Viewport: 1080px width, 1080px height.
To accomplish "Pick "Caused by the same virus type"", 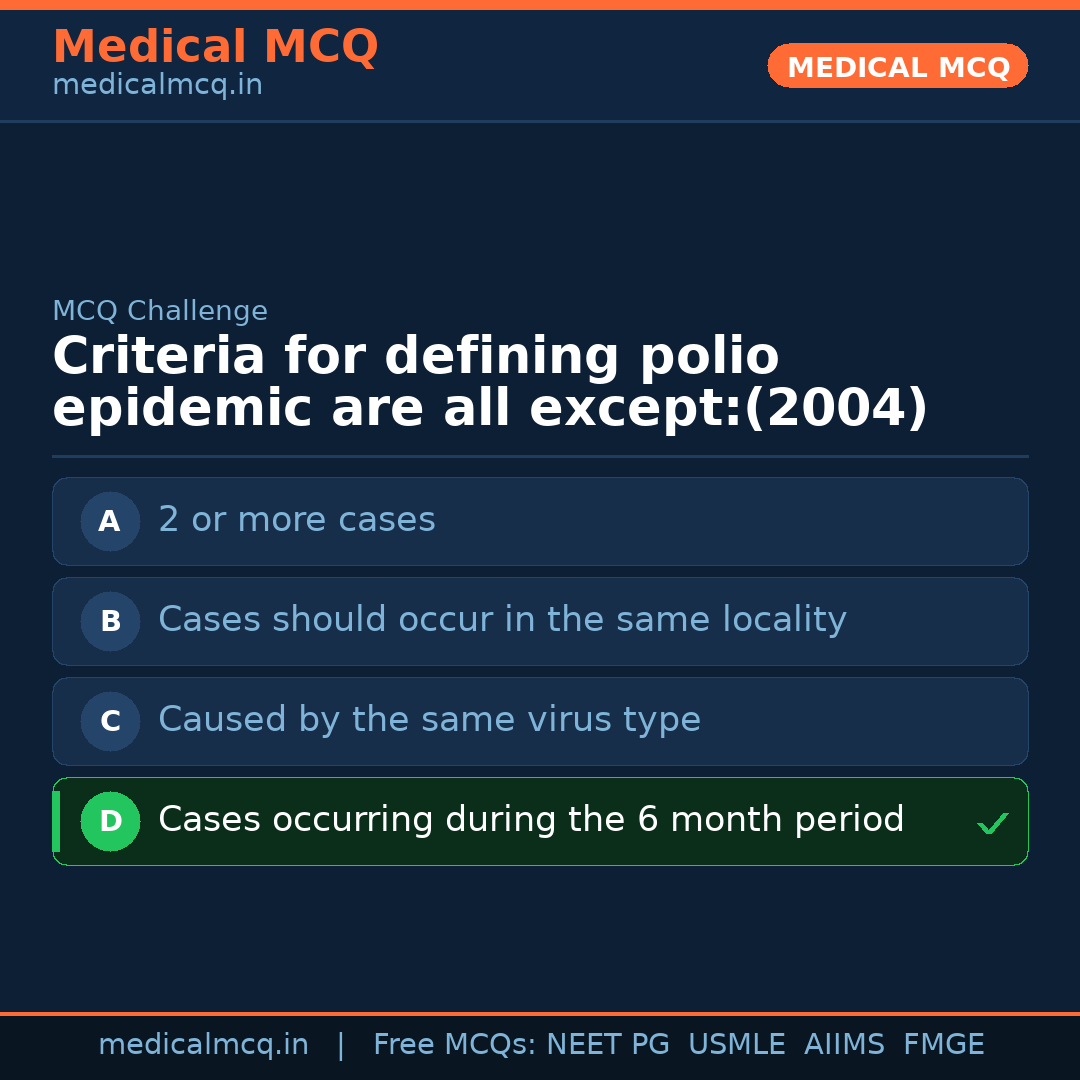I will tap(429, 720).
